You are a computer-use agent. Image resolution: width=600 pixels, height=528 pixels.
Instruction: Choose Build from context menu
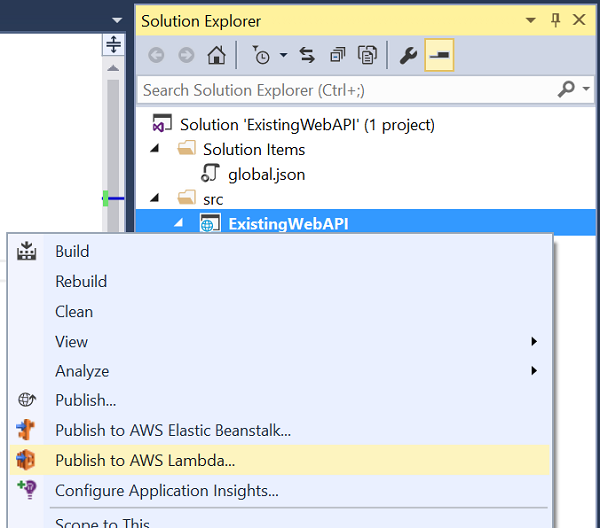[279, 252]
